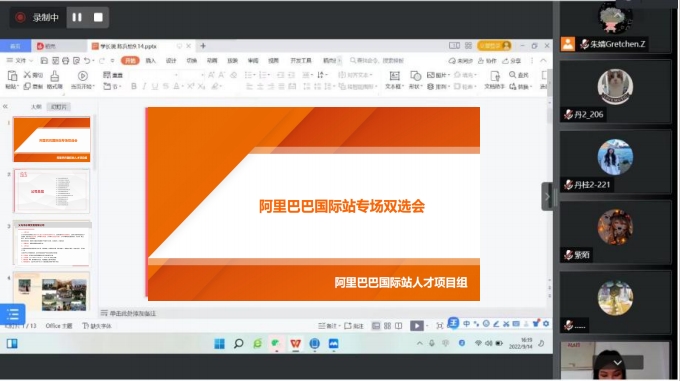Click the Bold formatting icon
Screen dimensions: 680x381
(134, 86)
